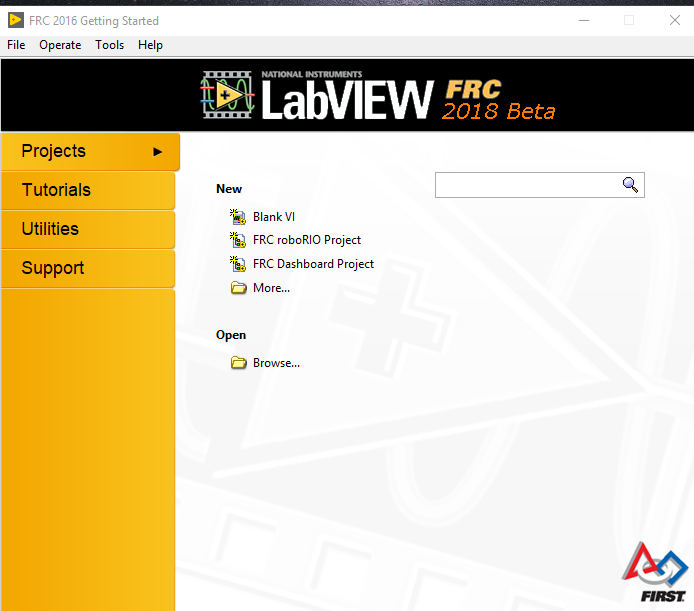This screenshot has height=611, width=694.
Task: Switch to the Utilities tab
Action: click(x=88, y=229)
